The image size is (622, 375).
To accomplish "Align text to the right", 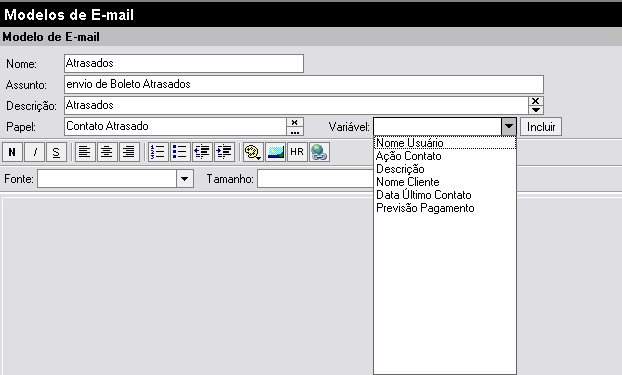I will [x=129, y=152].
